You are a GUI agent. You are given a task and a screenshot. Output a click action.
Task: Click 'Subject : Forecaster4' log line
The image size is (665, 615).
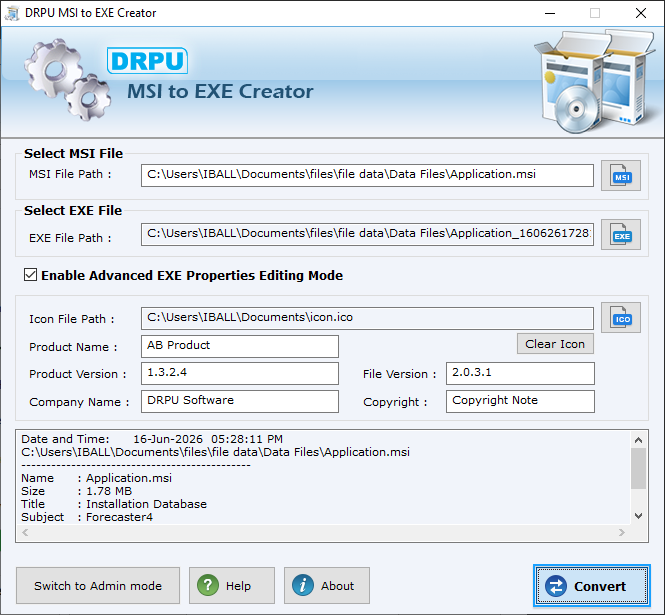(87, 517)
